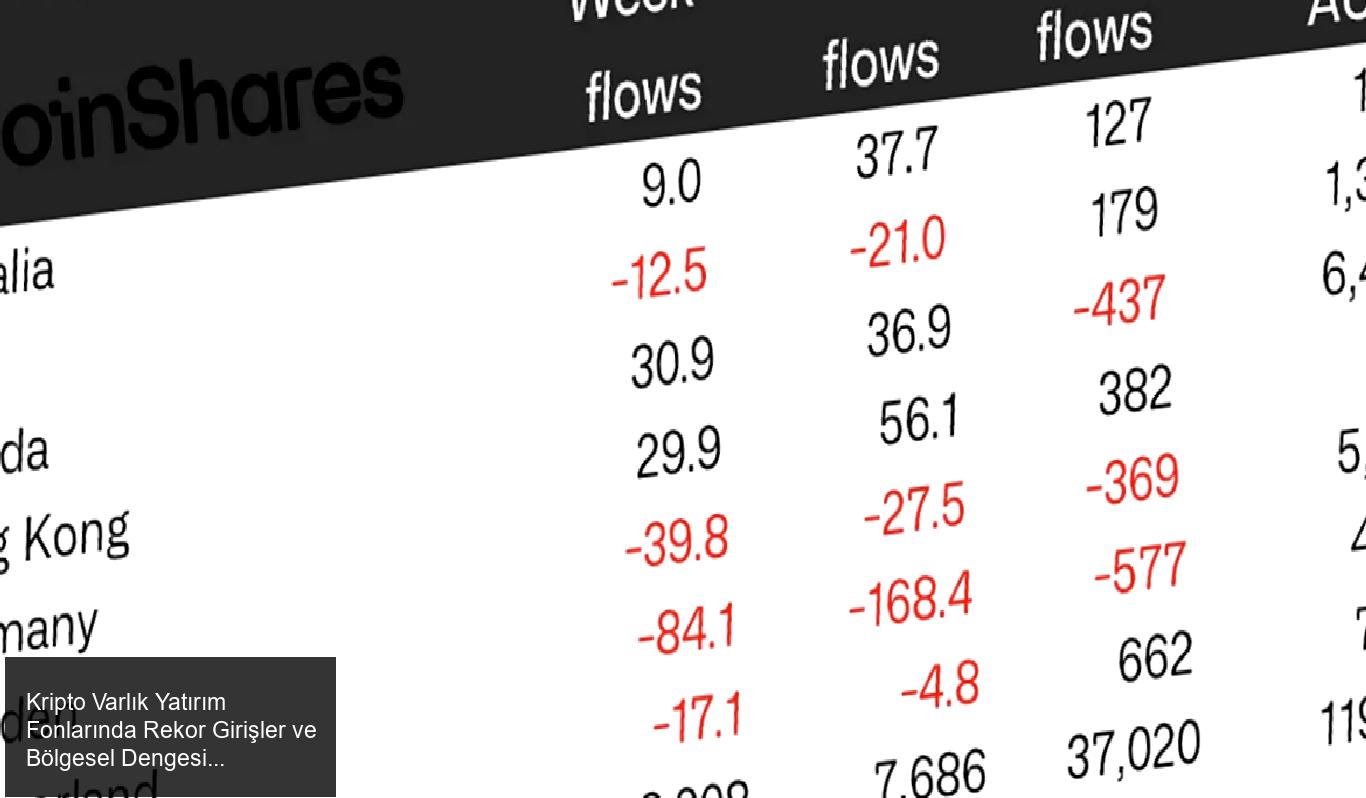Screen dimensions: 1366x798
Task: Select the 662 flows value
Action: (1155, 657)
